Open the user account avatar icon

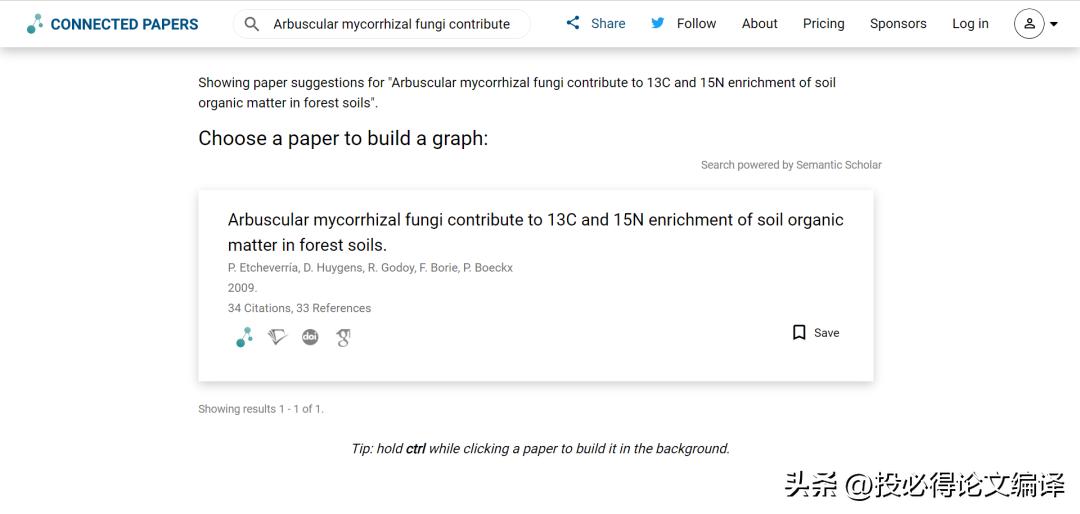pos(1029,24)
